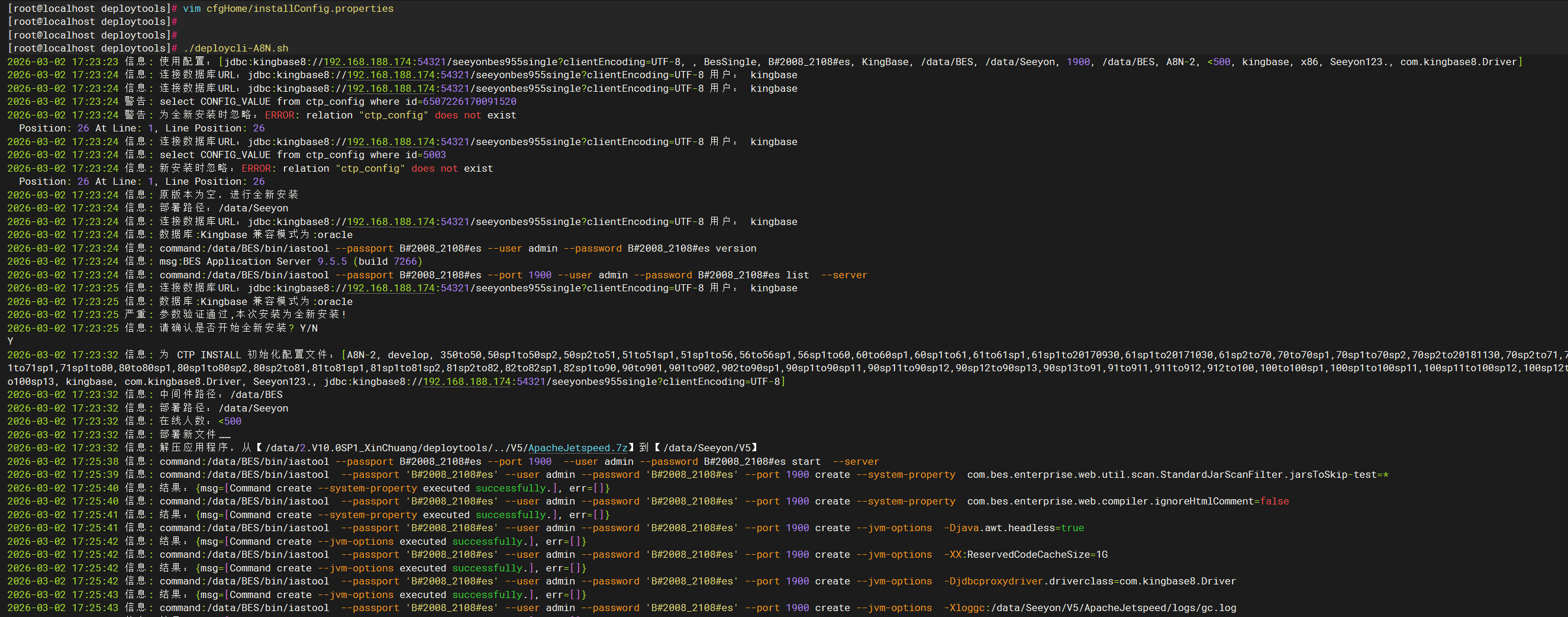Open the ApacheJetspeed.7z underlined link

tap(577, 448)
